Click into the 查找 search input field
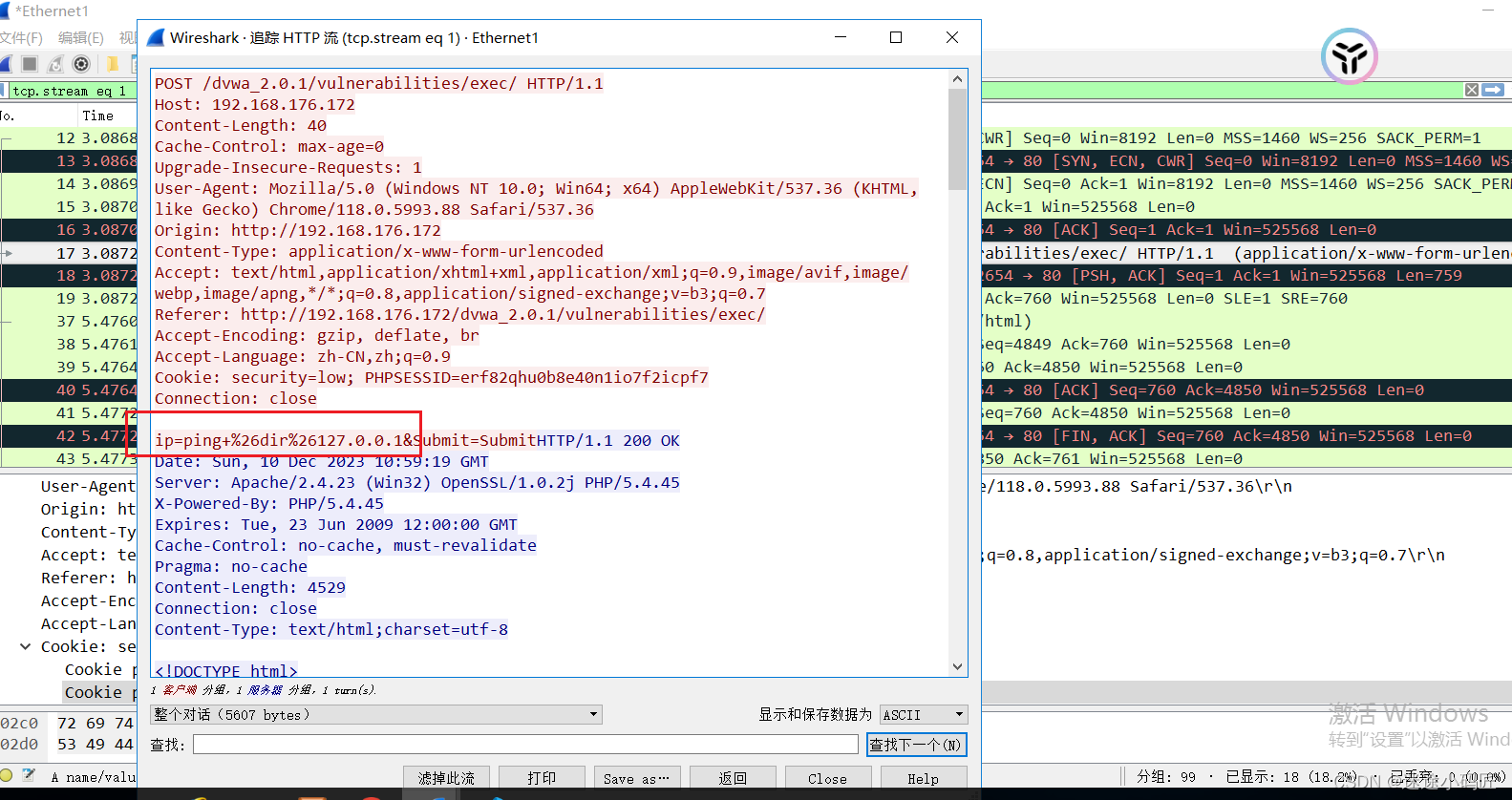1512x800 pixels. tap(525, 744)
